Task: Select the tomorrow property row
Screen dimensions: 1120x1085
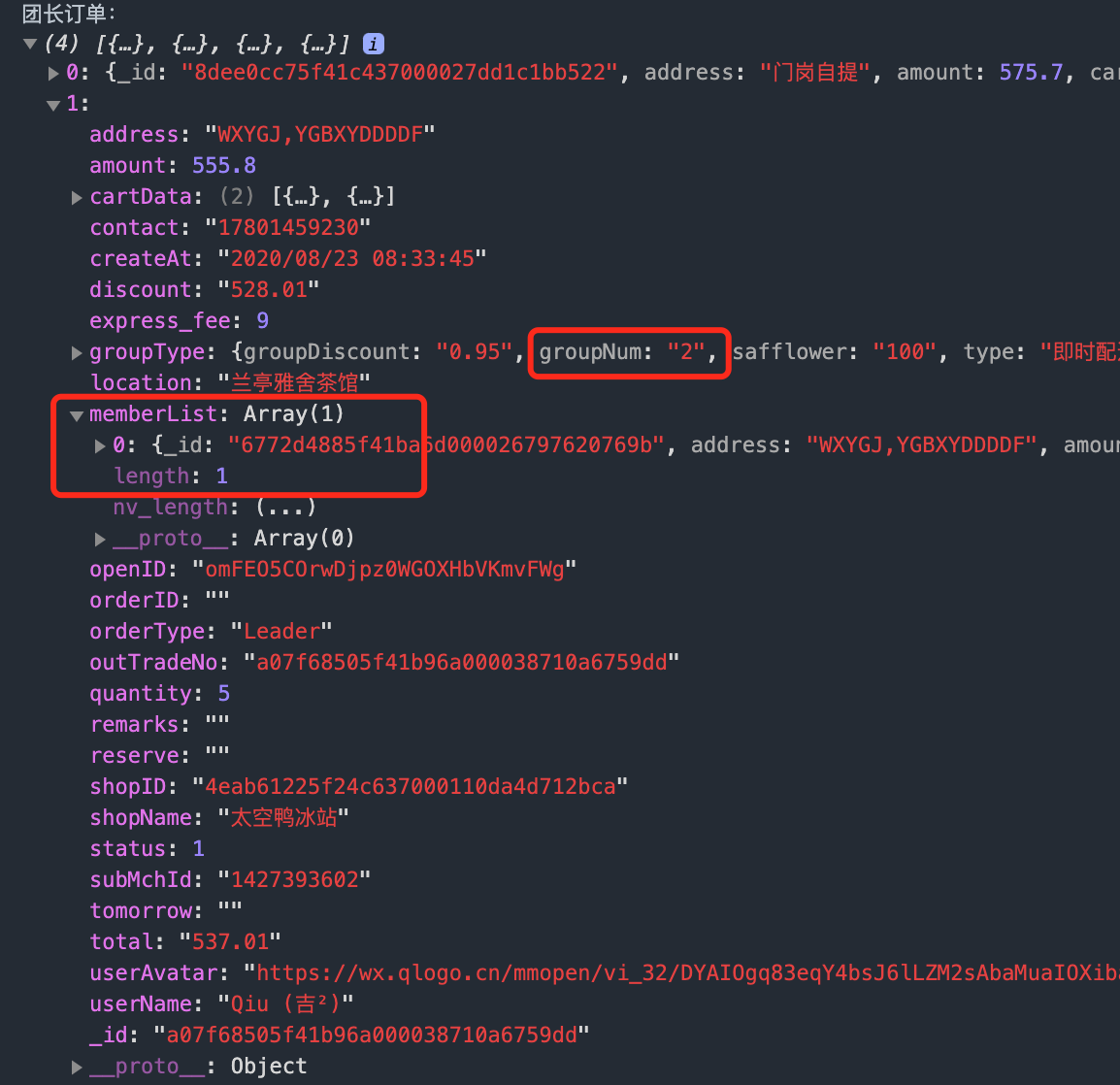Action: [166, 911]
